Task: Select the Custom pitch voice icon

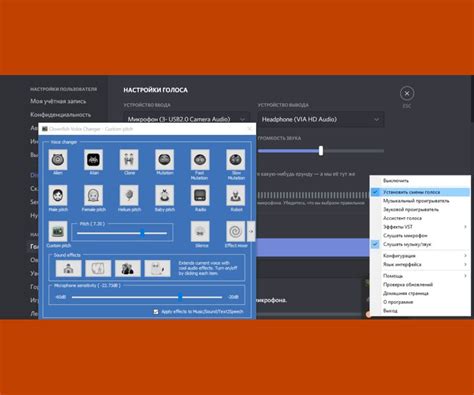Action: [x=58, y=231]
